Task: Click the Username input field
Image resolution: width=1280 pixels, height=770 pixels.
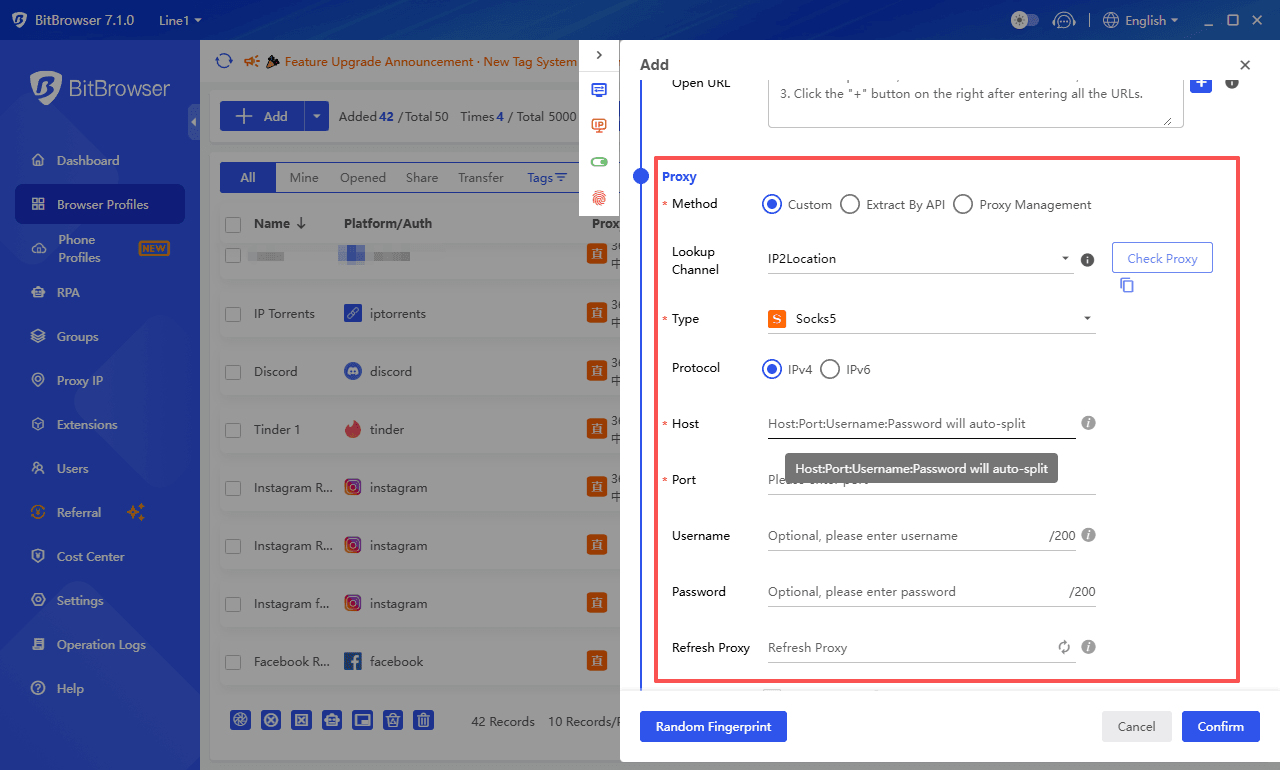Action: 900,536
